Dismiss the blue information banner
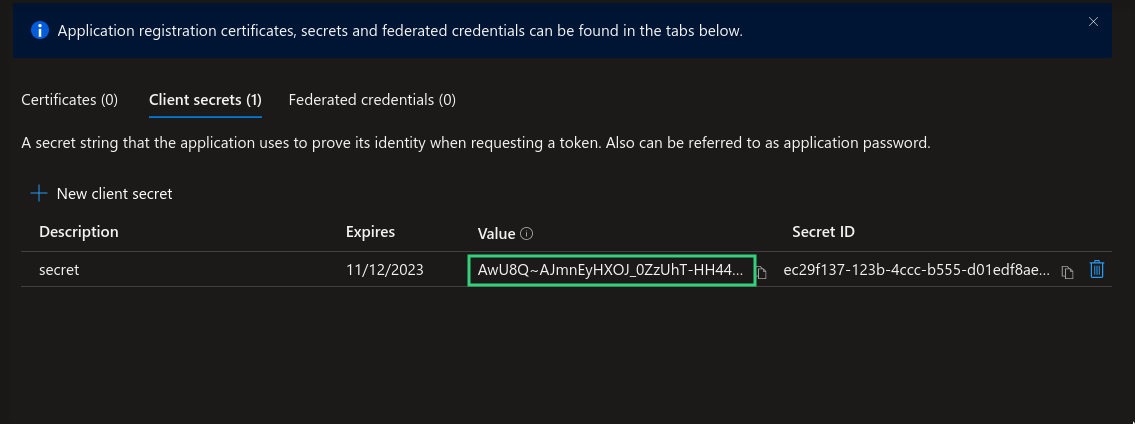Screen dimensions: 1135x424 tap(1093, 22)
